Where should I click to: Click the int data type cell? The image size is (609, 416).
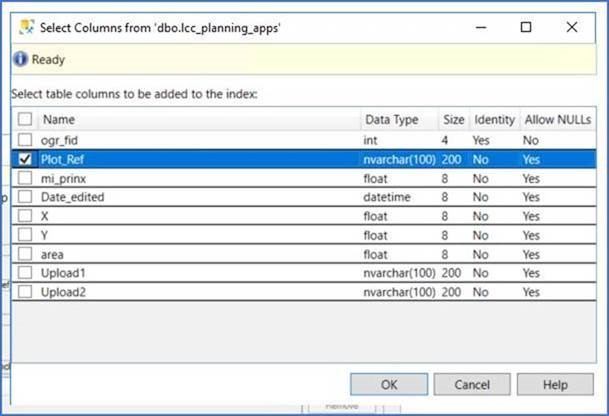click(370, 140)
